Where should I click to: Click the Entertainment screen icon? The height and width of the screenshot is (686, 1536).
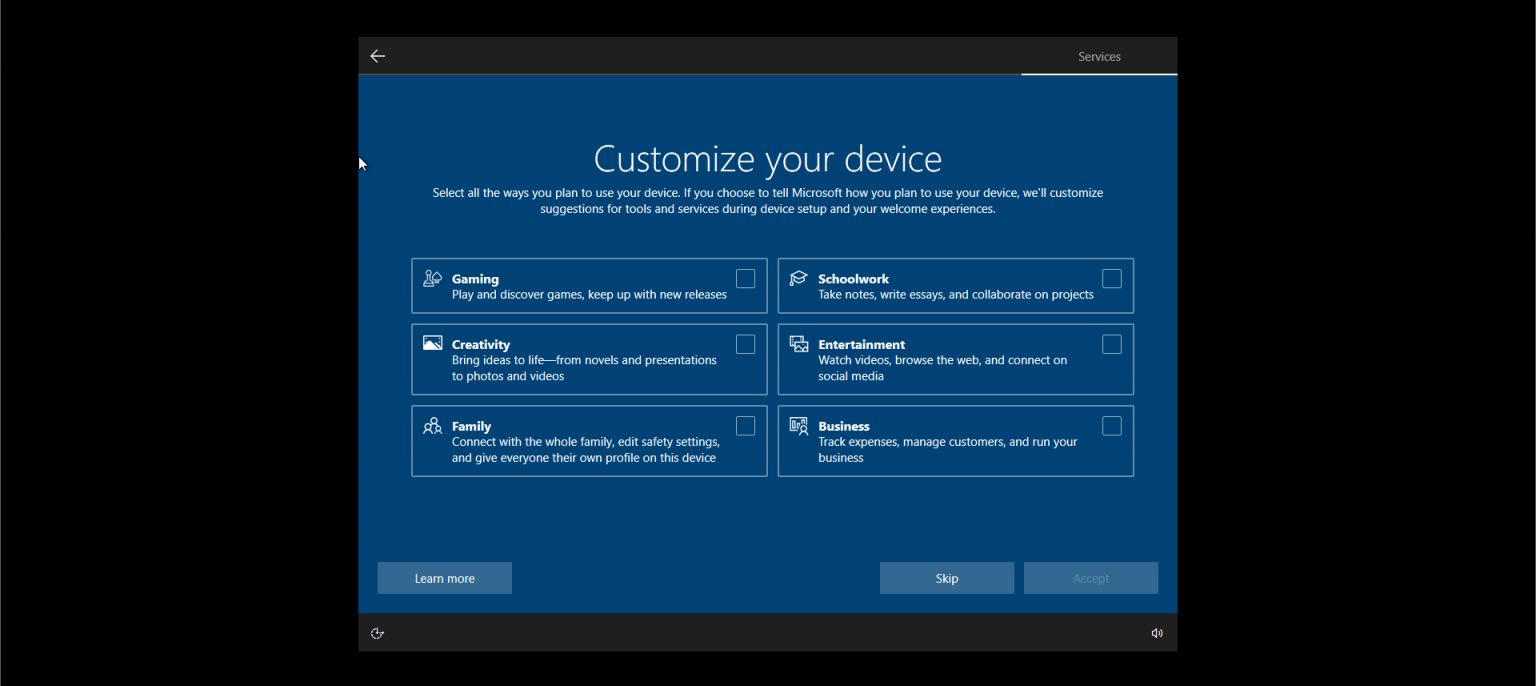pos(798,343)
